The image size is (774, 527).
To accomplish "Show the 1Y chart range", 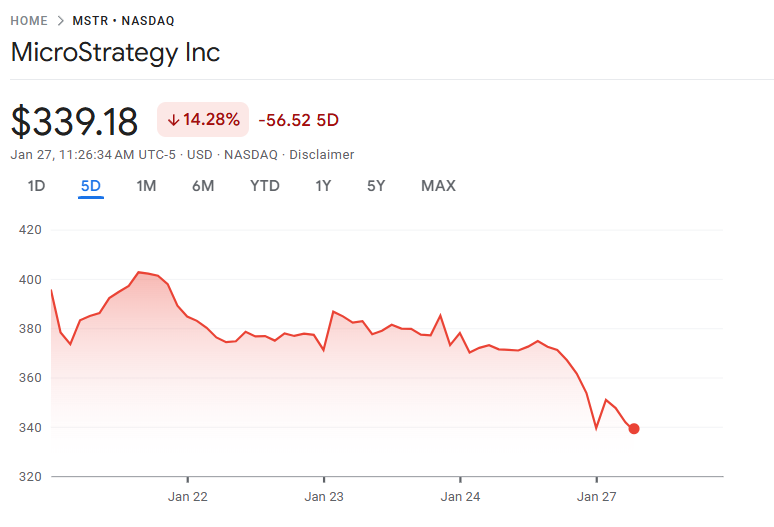I will click(x=323, y=186).
